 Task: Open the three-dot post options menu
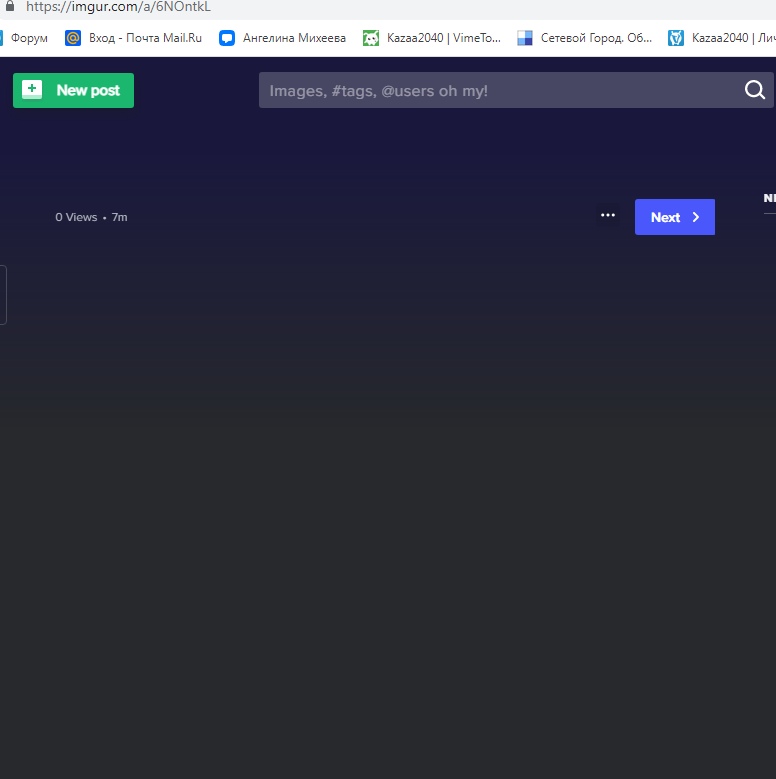tap(607, 216)
